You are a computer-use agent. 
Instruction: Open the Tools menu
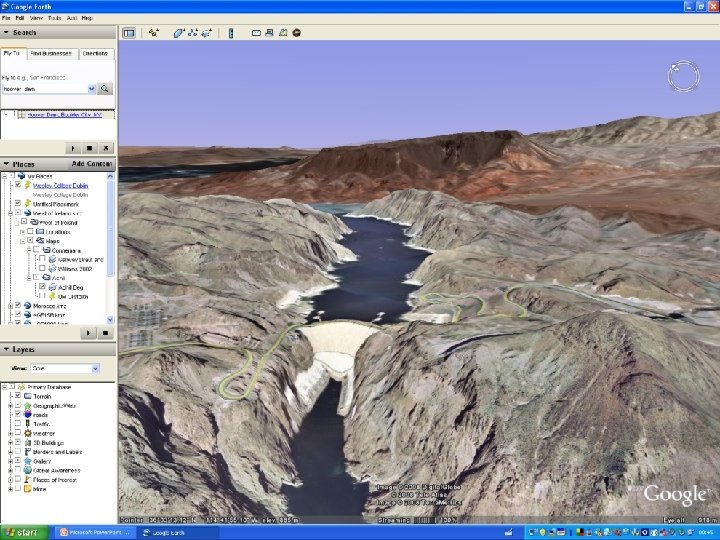click(54, 18)
